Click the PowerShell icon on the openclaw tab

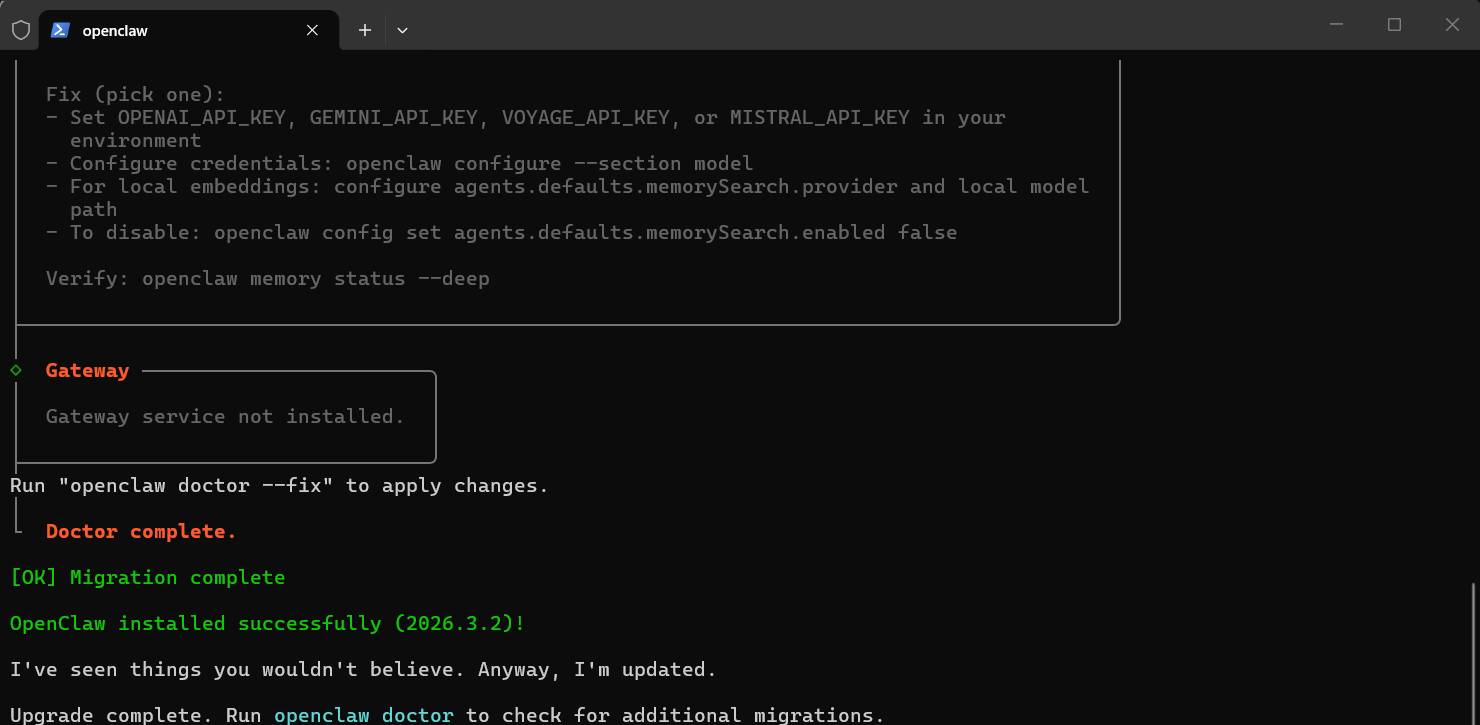click(60, 30)
